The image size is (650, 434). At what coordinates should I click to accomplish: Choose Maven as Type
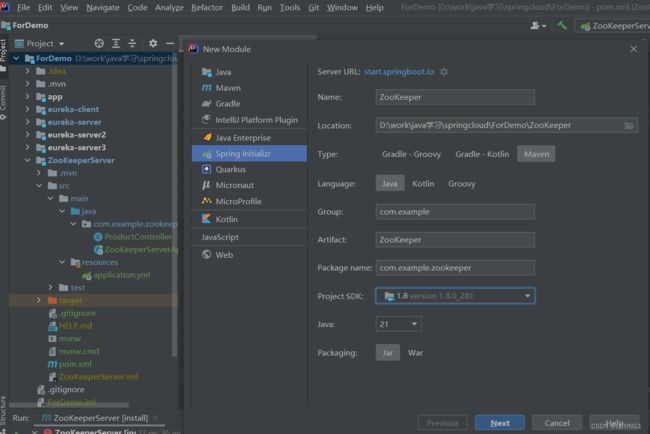coord(536,154)
